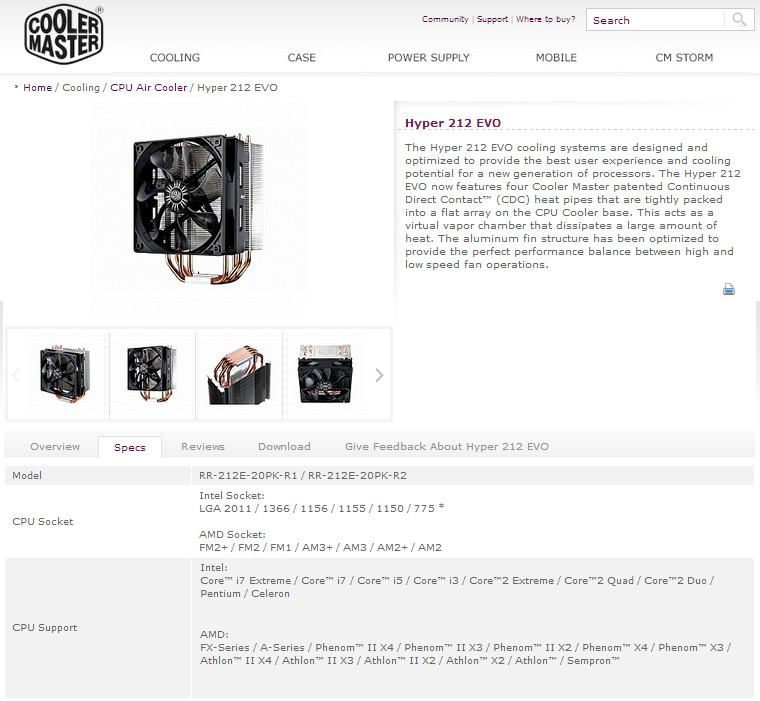Open the POWER SUPPLY menu
Viewport: 760px width, 701px height.
pos(428,58)
